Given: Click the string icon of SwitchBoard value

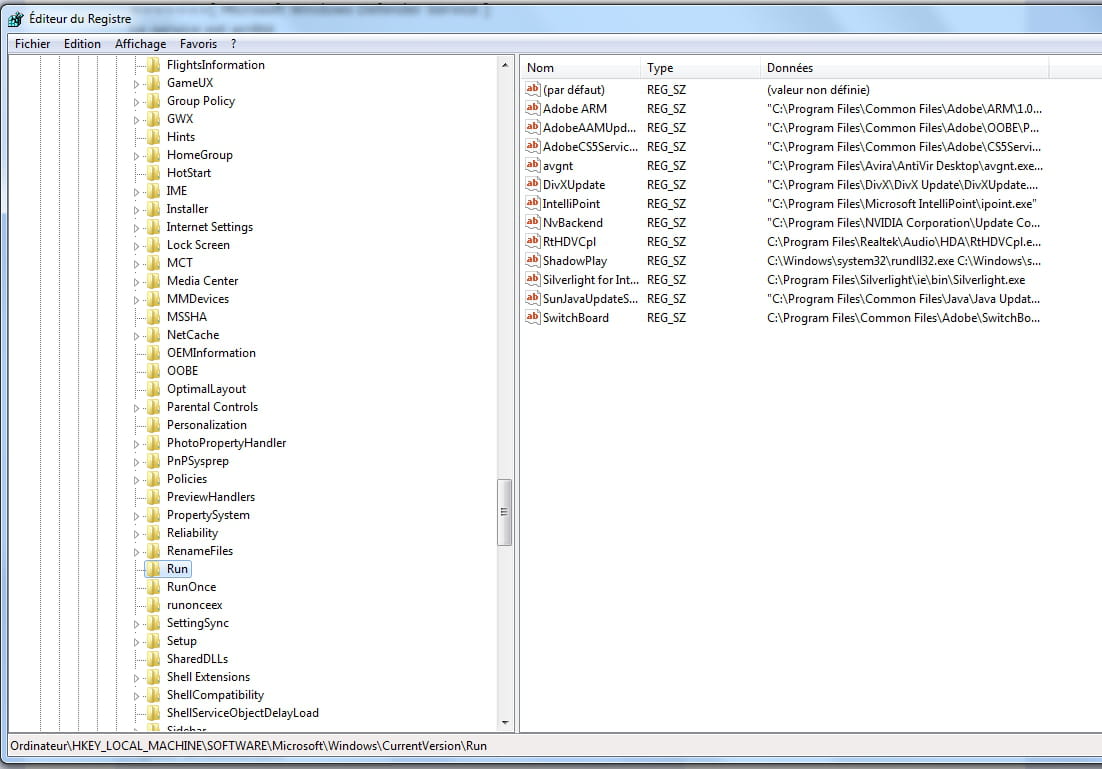Looking at the screenshot, I should tap(533, 317).
